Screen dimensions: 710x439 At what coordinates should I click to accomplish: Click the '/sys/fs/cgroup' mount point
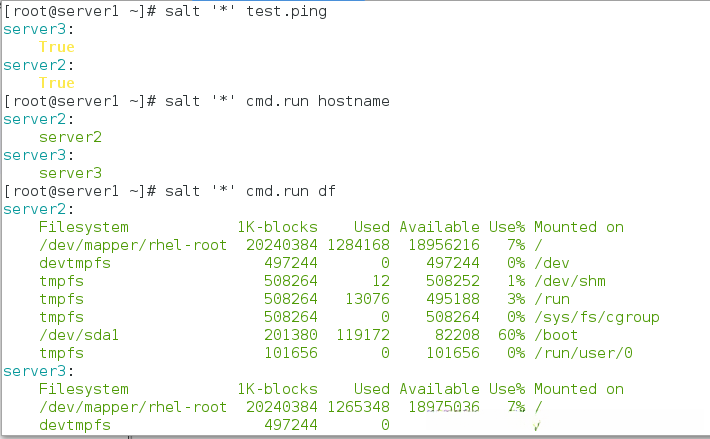[x=596, y=317]
